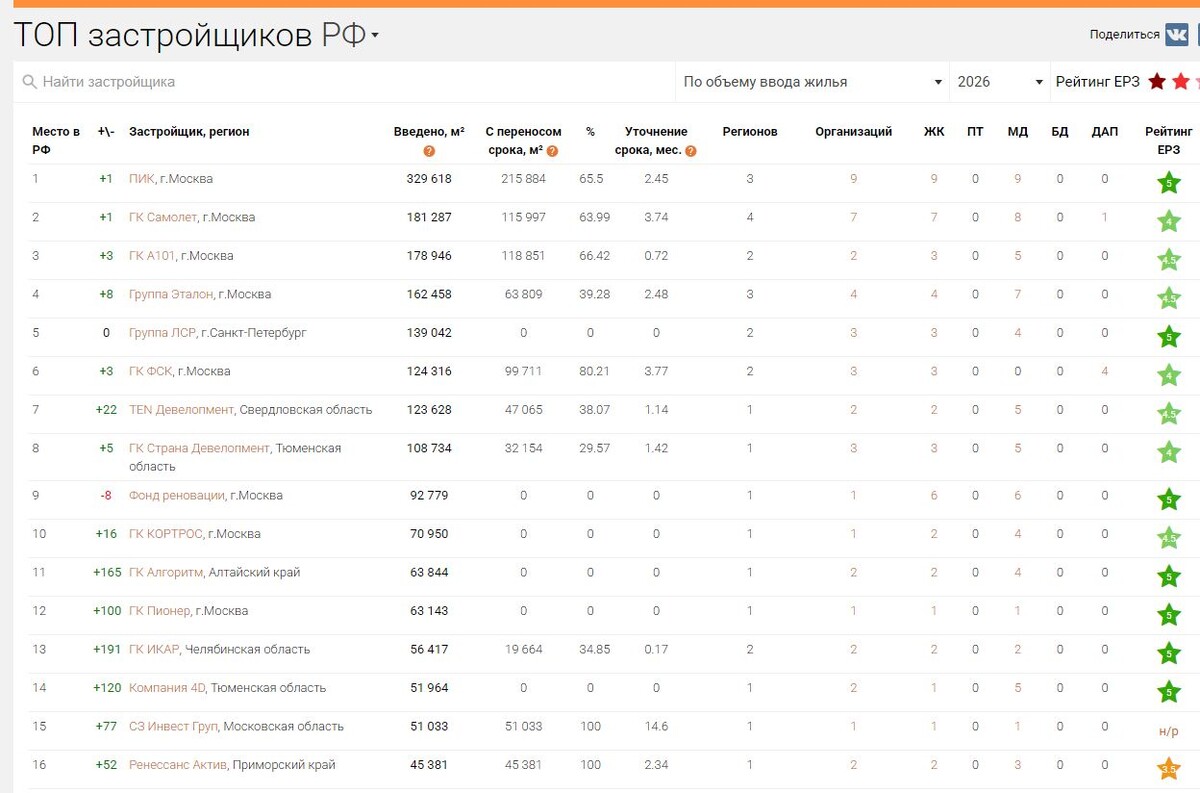The width and height of the screenshot is (1200, 793).
Task: Click н/р rating for СЗ Инвест Груп
Action: pos(1168,731)
